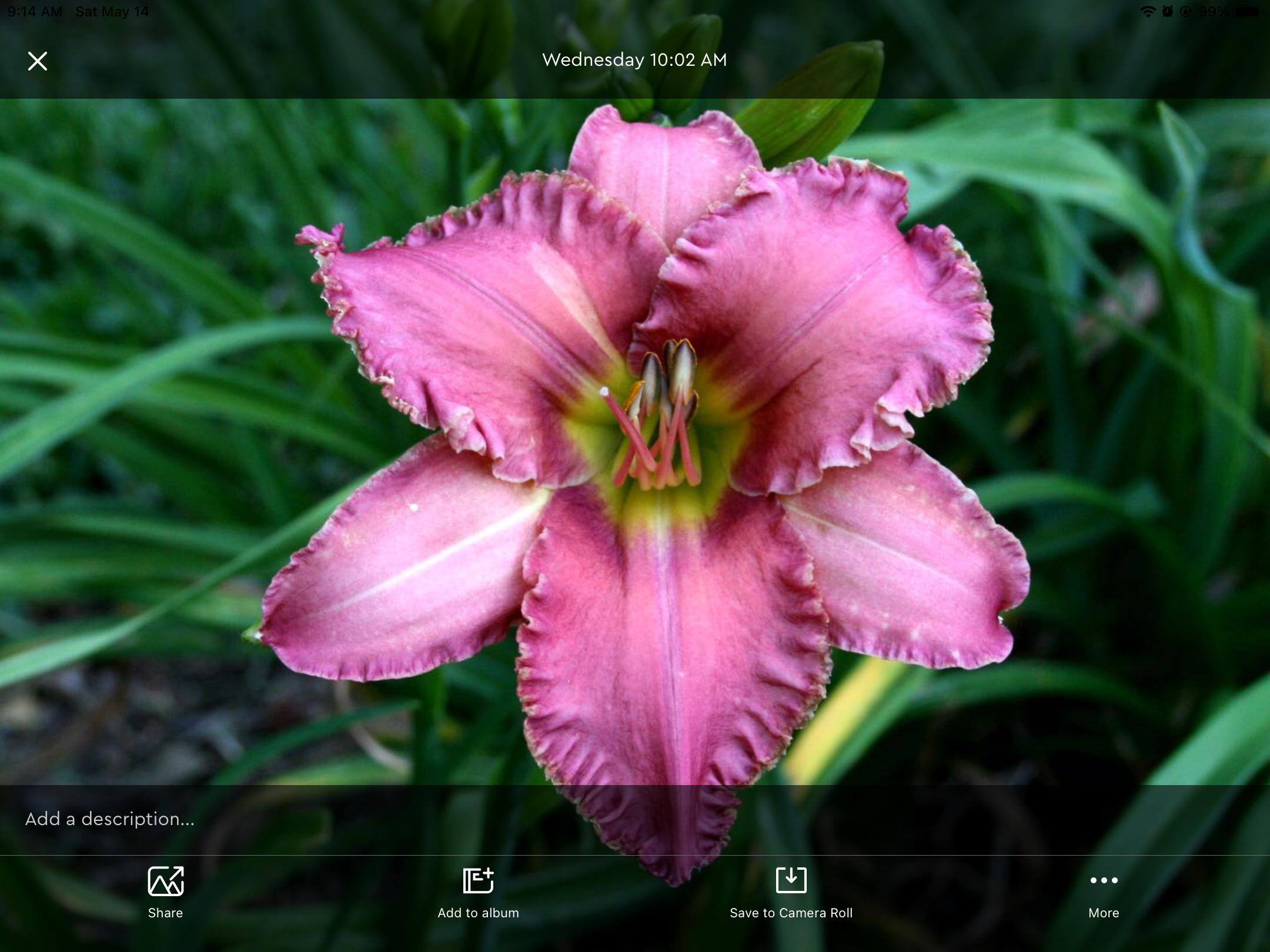Image resolution: width=1270 pixels, height=952 pixels.
Task: Tap the download-arrow Save icon
Action: point(791,880)
